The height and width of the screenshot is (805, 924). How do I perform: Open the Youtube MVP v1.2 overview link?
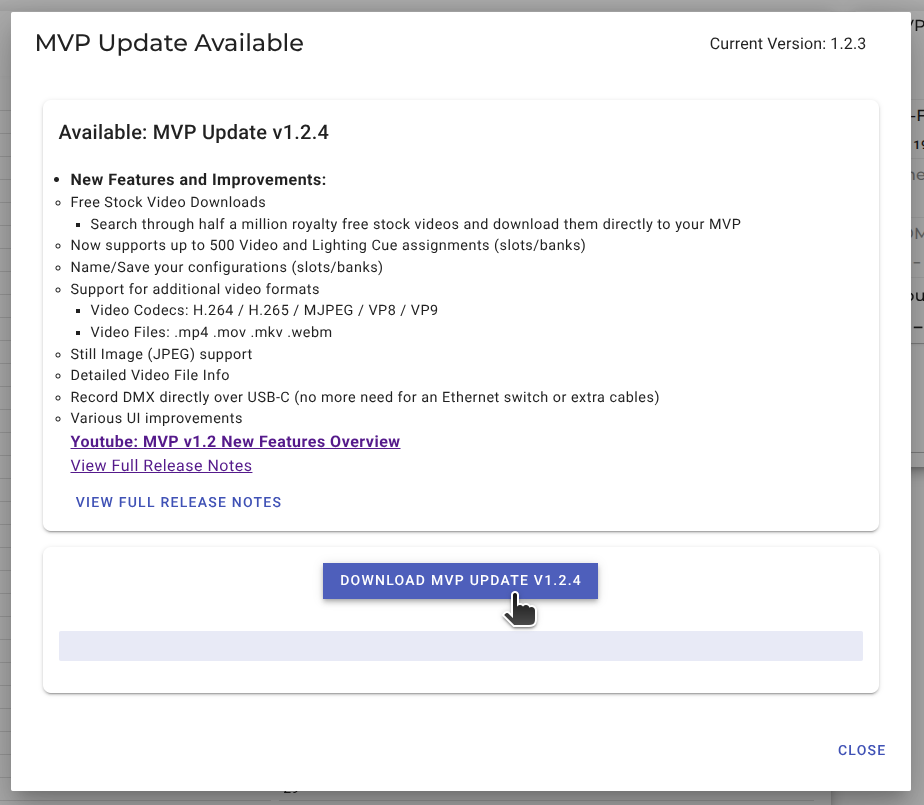(x=235, y=442)
